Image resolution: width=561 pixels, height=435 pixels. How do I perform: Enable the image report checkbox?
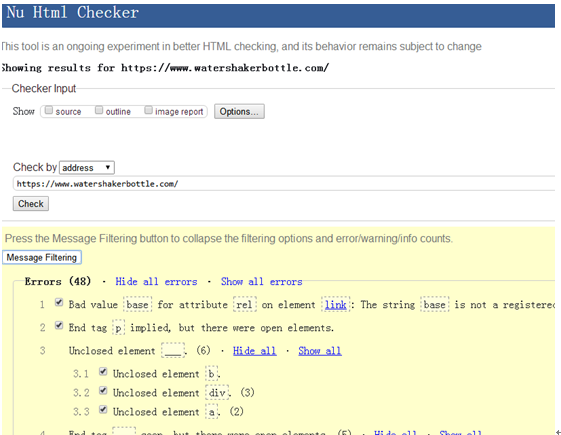click(148, 110)
